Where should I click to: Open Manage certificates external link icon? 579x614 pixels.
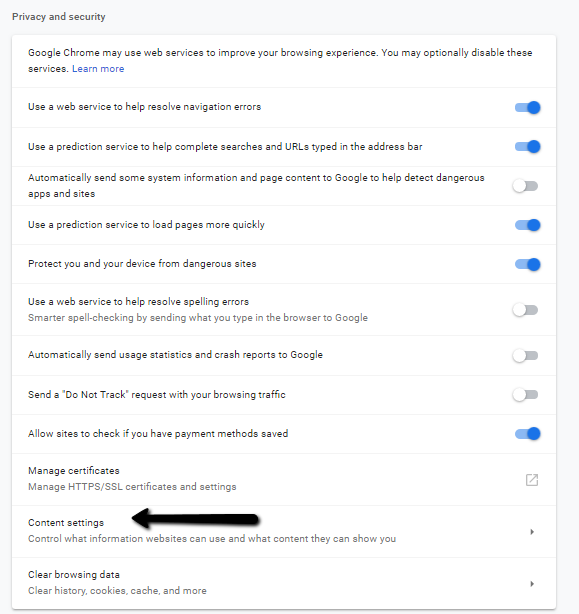pos(532,480)
